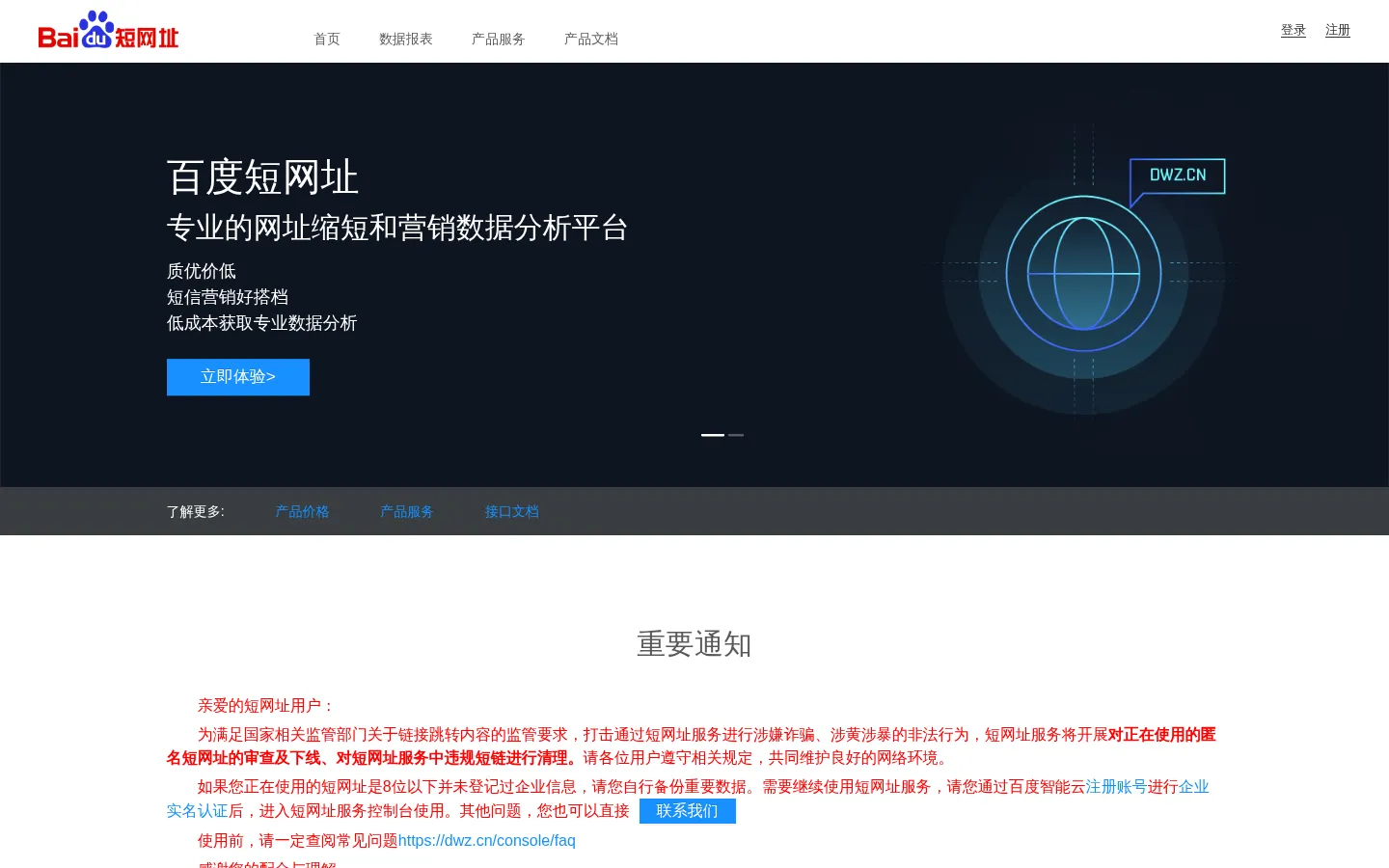1389x868 pixels.
Task: Open the 产品服务 link in 了解更多 bar
Action: (407, 511)
